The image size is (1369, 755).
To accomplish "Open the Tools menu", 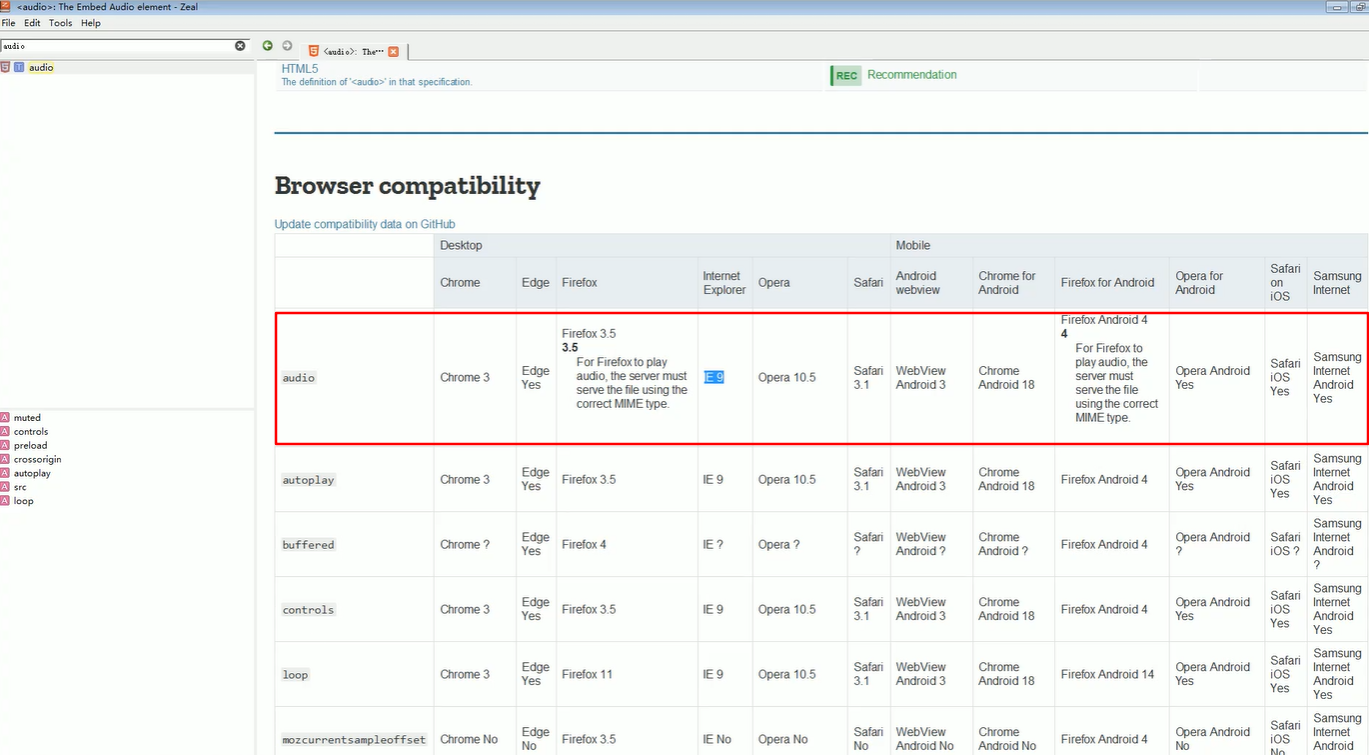I will click(x=60, y=23).
